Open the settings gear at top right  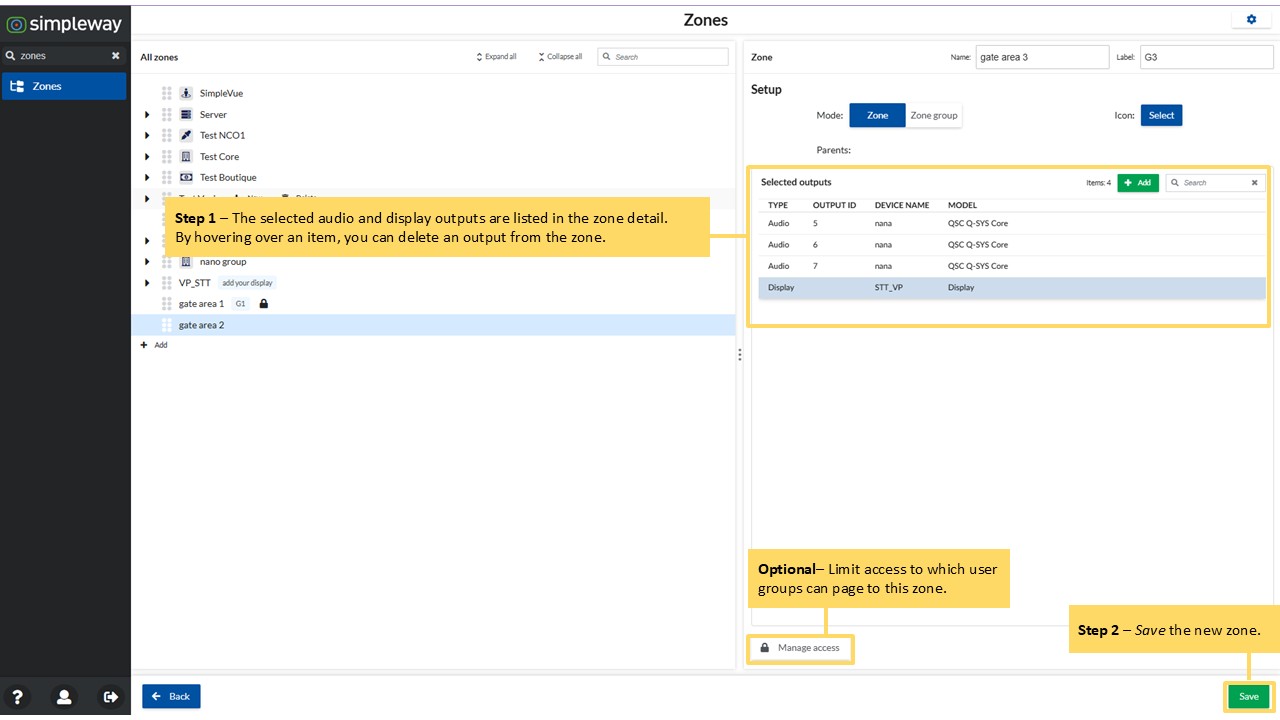point(1251,19)
